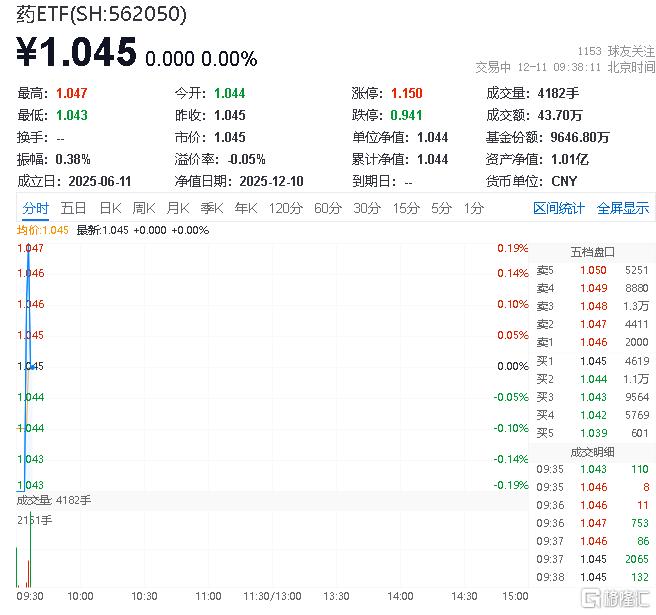This screenshot has height=615, width=656.
Task: Switch to the 5分 interval tab
Action: click(441, 208)
